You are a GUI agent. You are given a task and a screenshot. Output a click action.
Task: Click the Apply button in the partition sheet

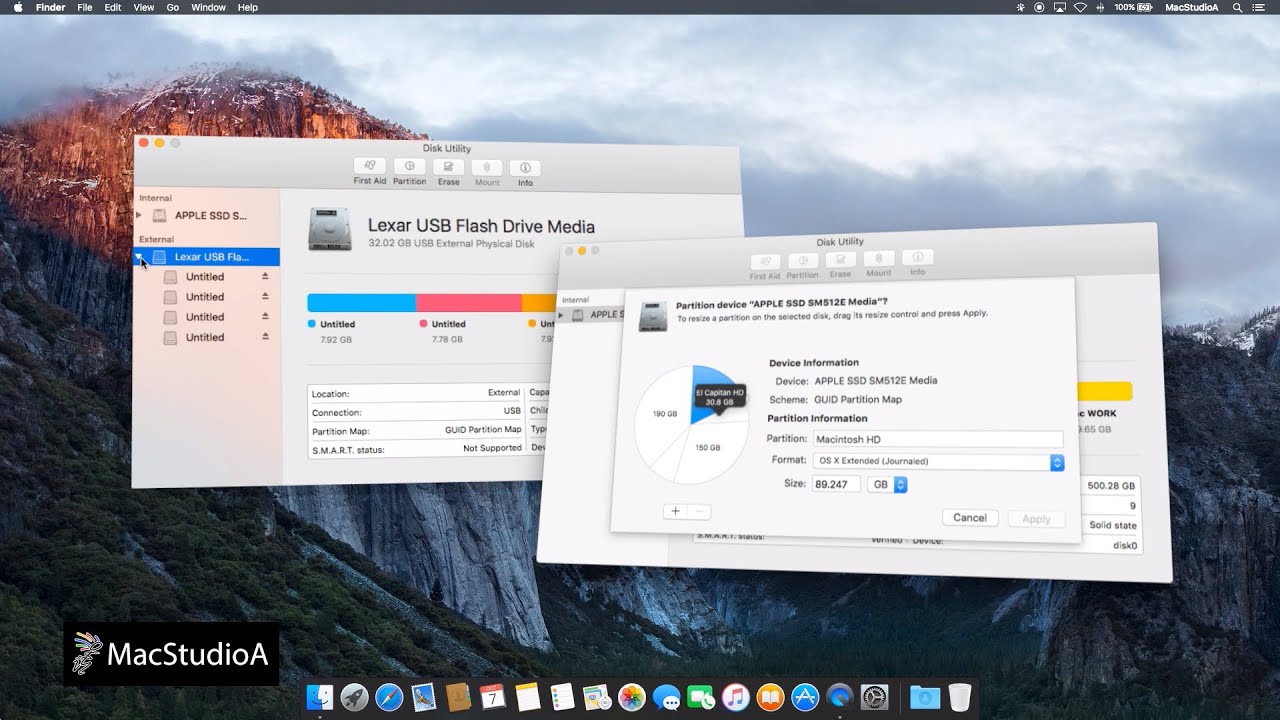pos(1036,519)
